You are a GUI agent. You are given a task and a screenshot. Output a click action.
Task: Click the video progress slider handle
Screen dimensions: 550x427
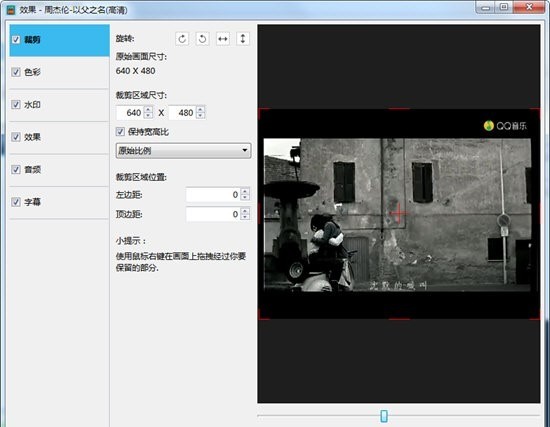pyautogui.click(x=384, y=416)
